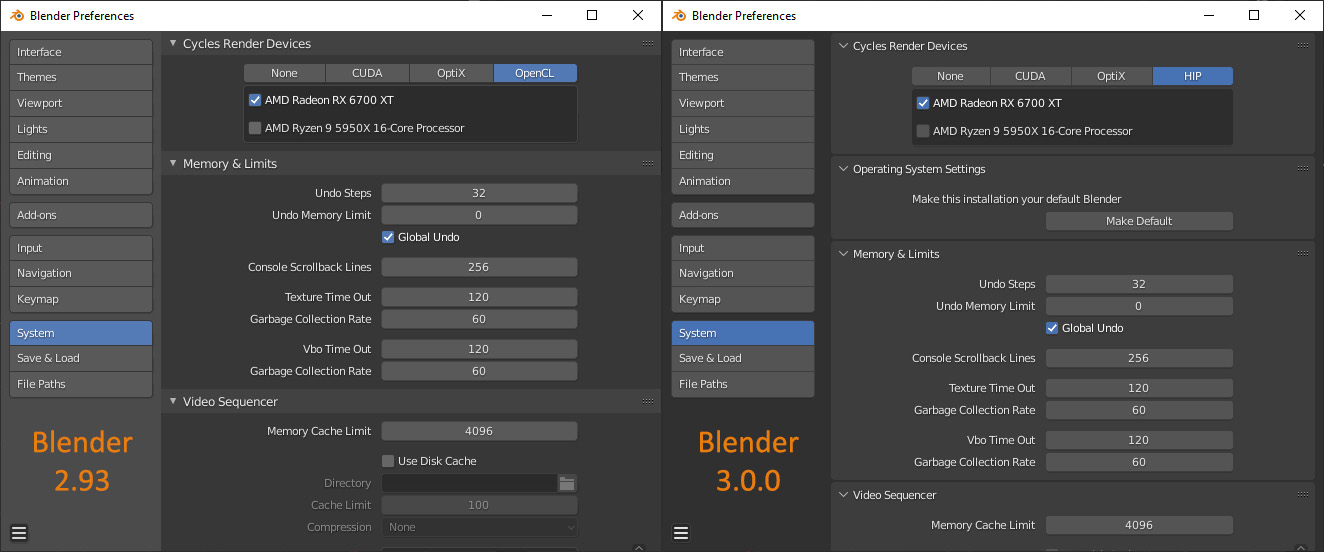Viewport: 1324px width, 552px height.
Task: Grab Cycles Render Devices panel grip in 2.93
Action: point(648,44)
